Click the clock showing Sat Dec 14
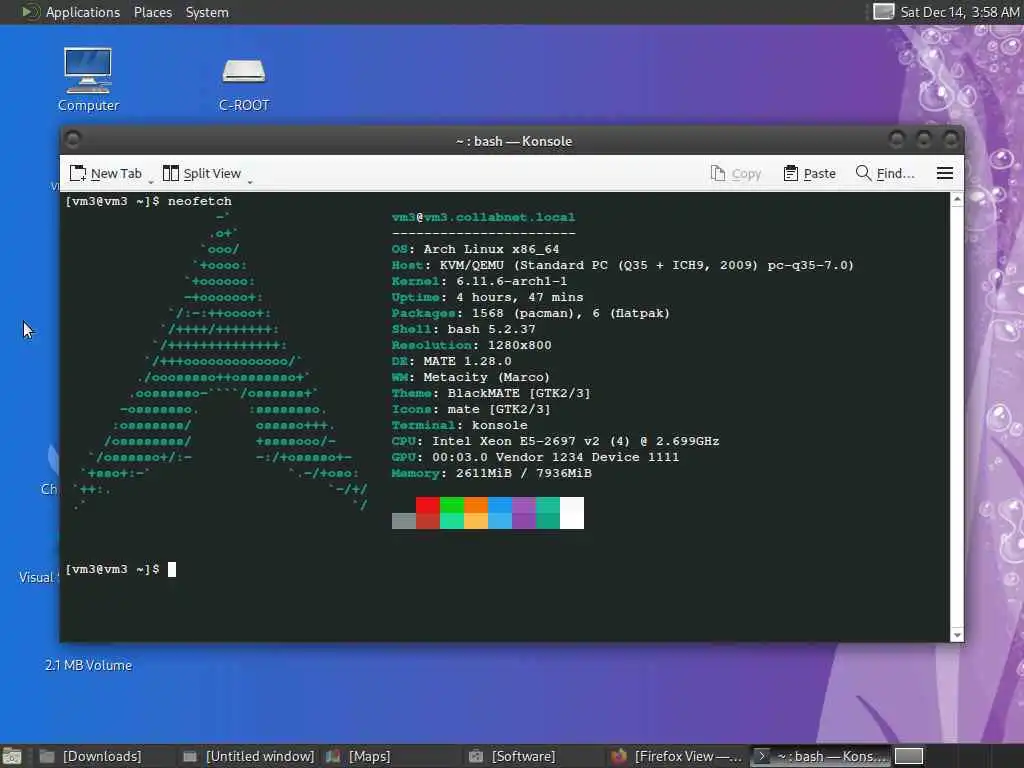This screenshot has width=1024, height=768. pos(959,12)
